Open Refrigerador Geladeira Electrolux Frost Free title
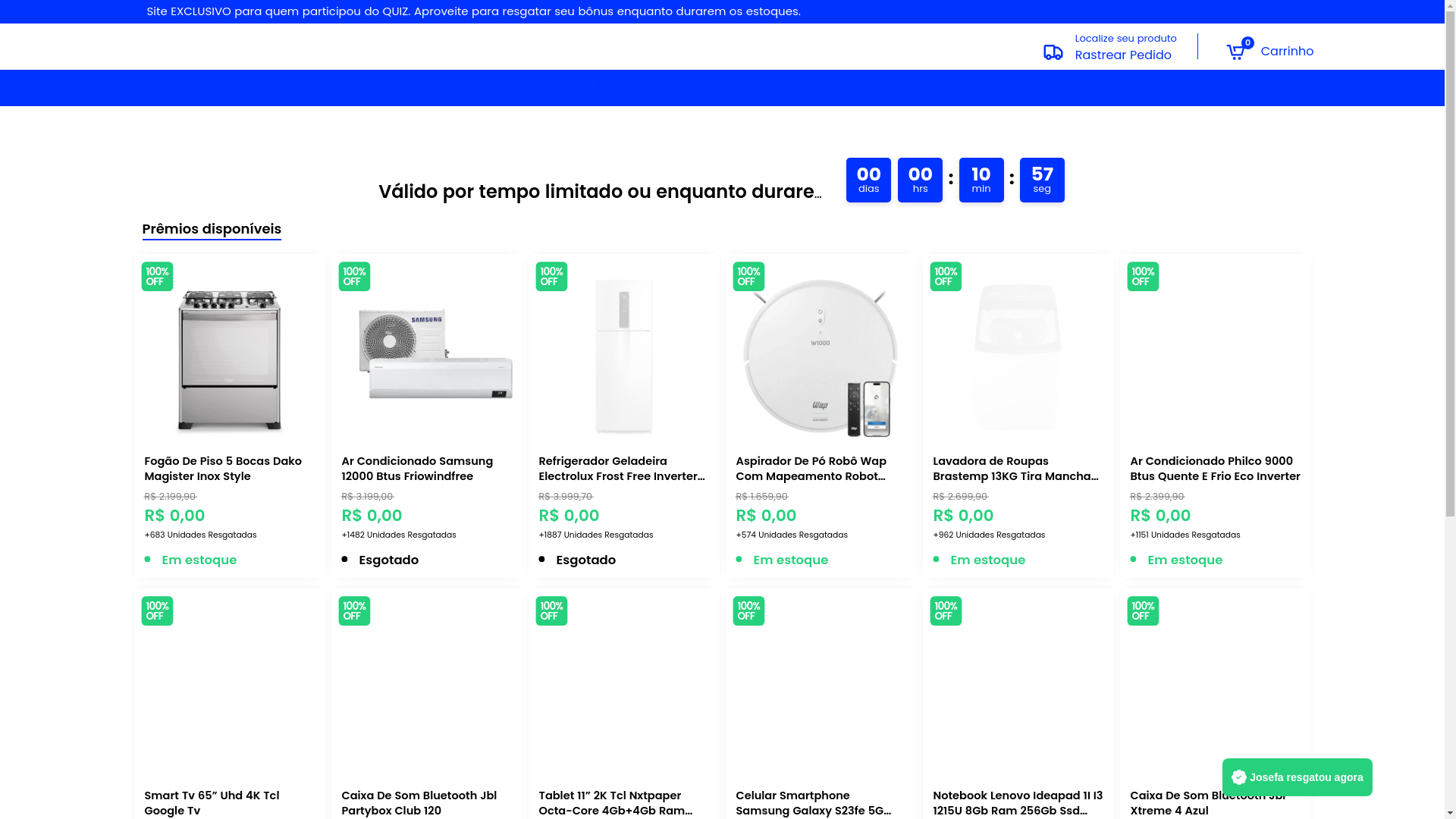The image size is (1456, 819). tap(622, 469)
